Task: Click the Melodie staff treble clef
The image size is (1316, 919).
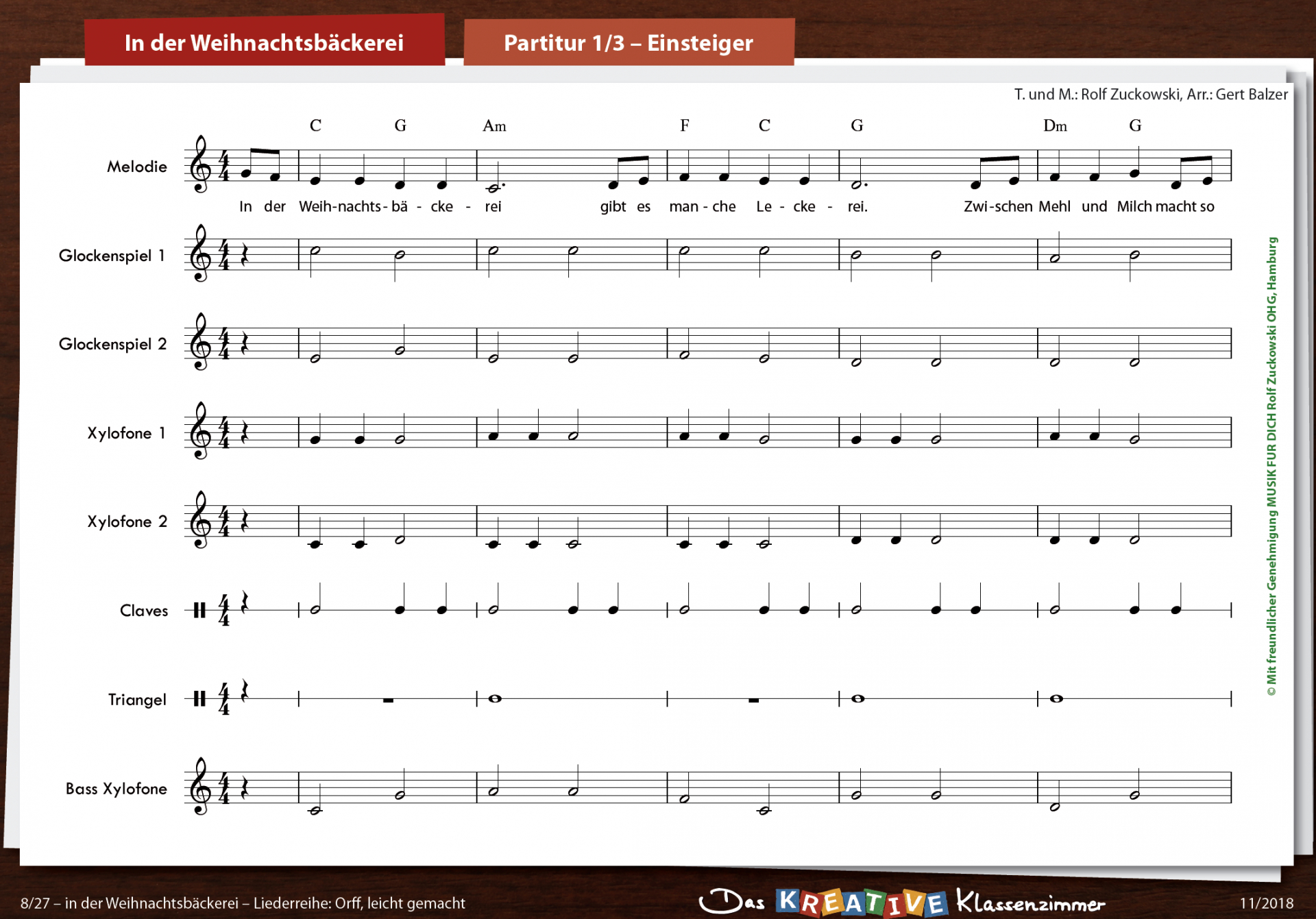Action: [200, 164]
